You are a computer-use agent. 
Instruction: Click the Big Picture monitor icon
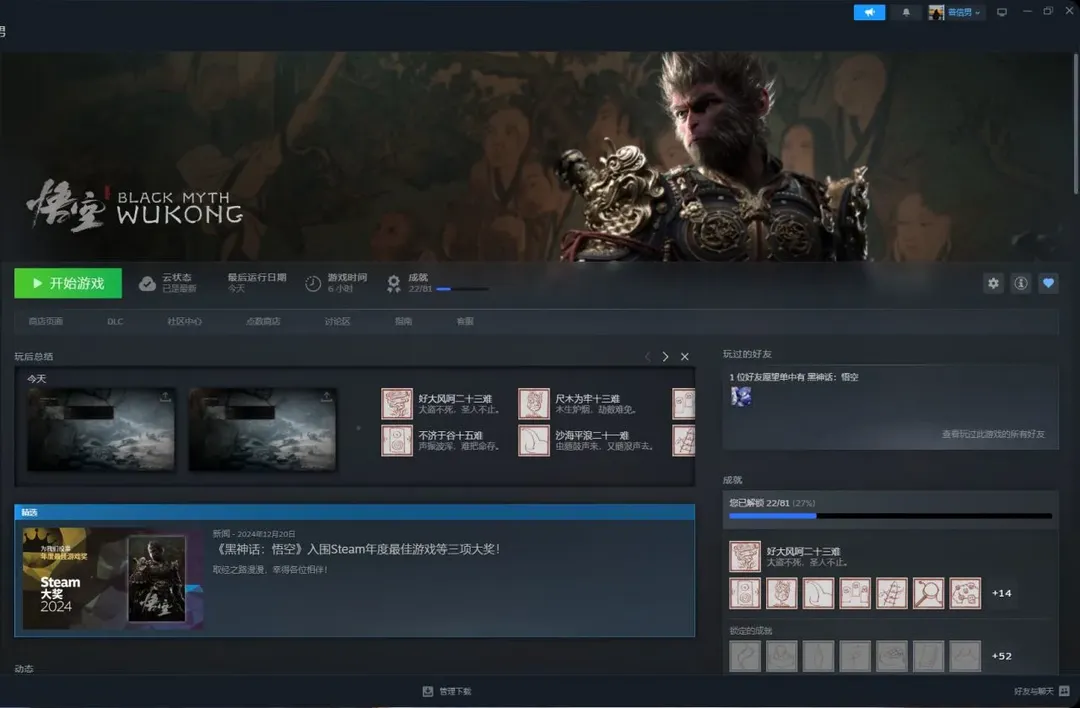[x=1002, y=12]
